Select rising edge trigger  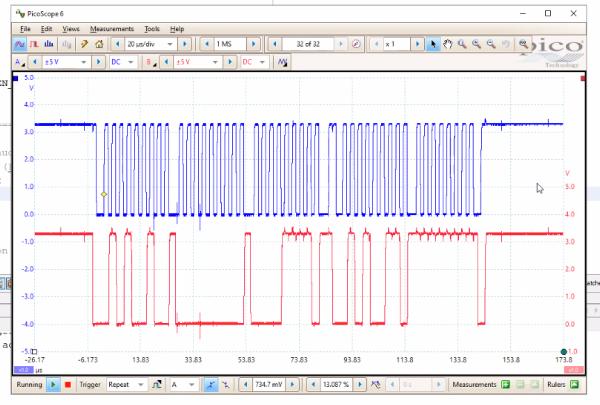click(210, 385)
